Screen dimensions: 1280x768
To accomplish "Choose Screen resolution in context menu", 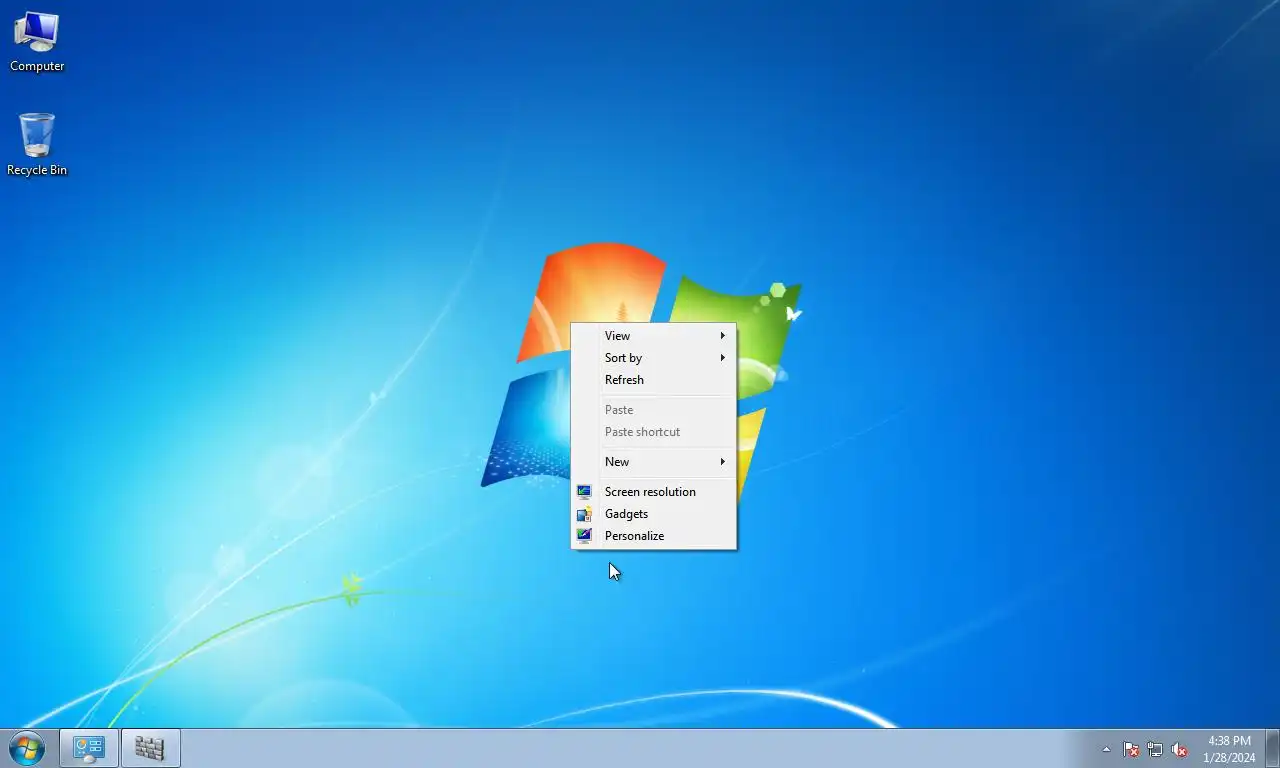I will point(653,492).
